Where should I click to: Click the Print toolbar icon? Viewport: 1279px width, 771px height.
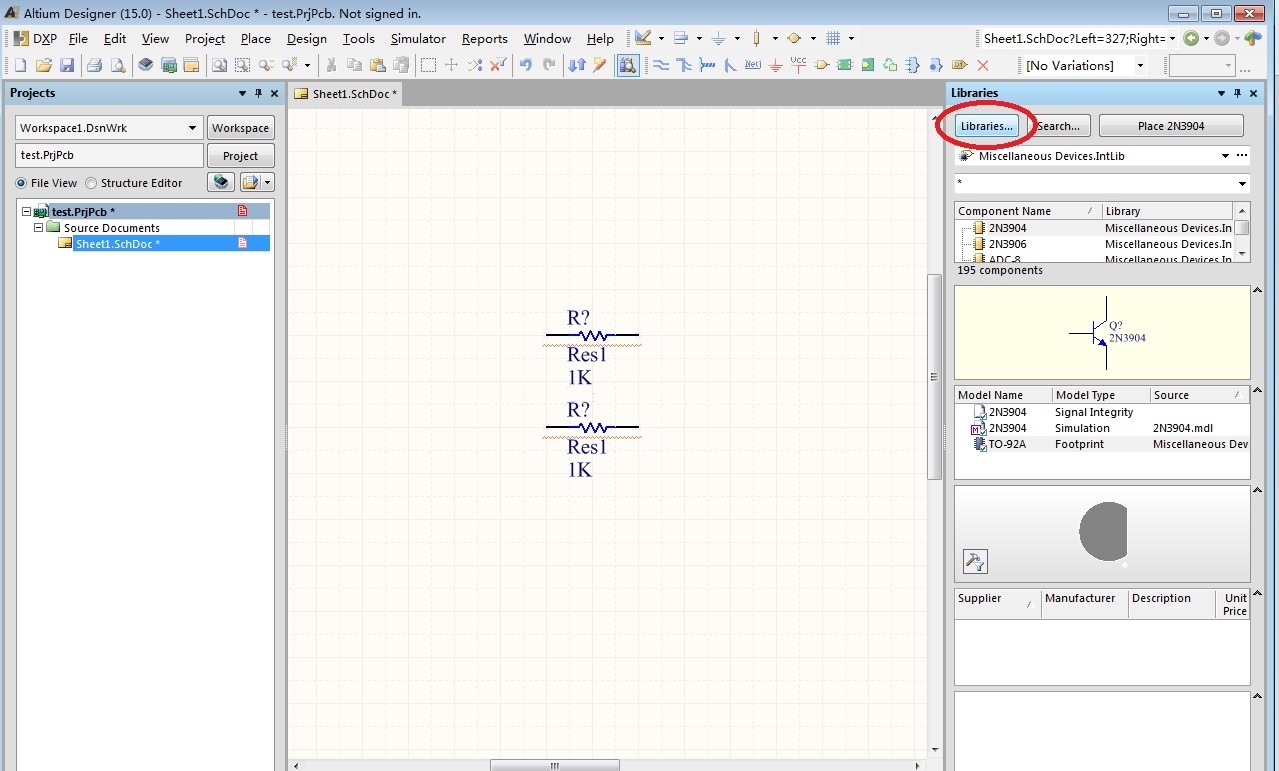point(94,65)
